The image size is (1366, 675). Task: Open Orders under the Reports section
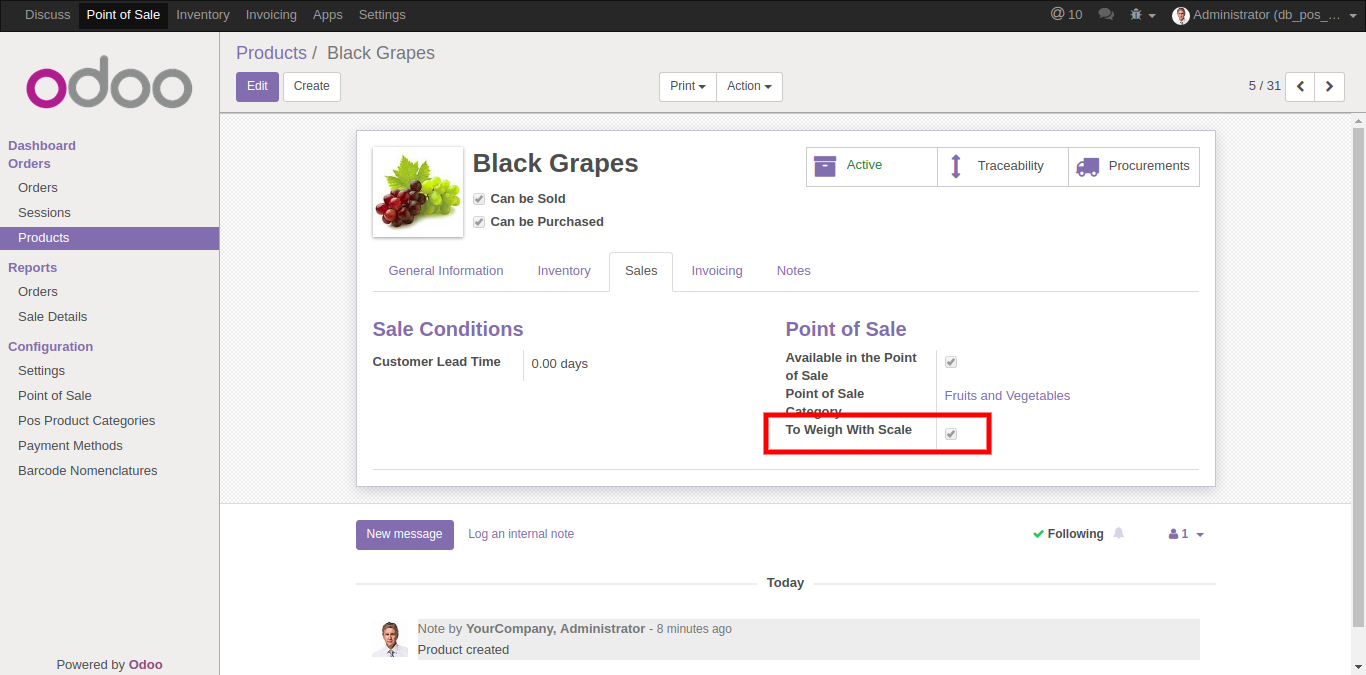pyautogui.click(x=38, y=292)
